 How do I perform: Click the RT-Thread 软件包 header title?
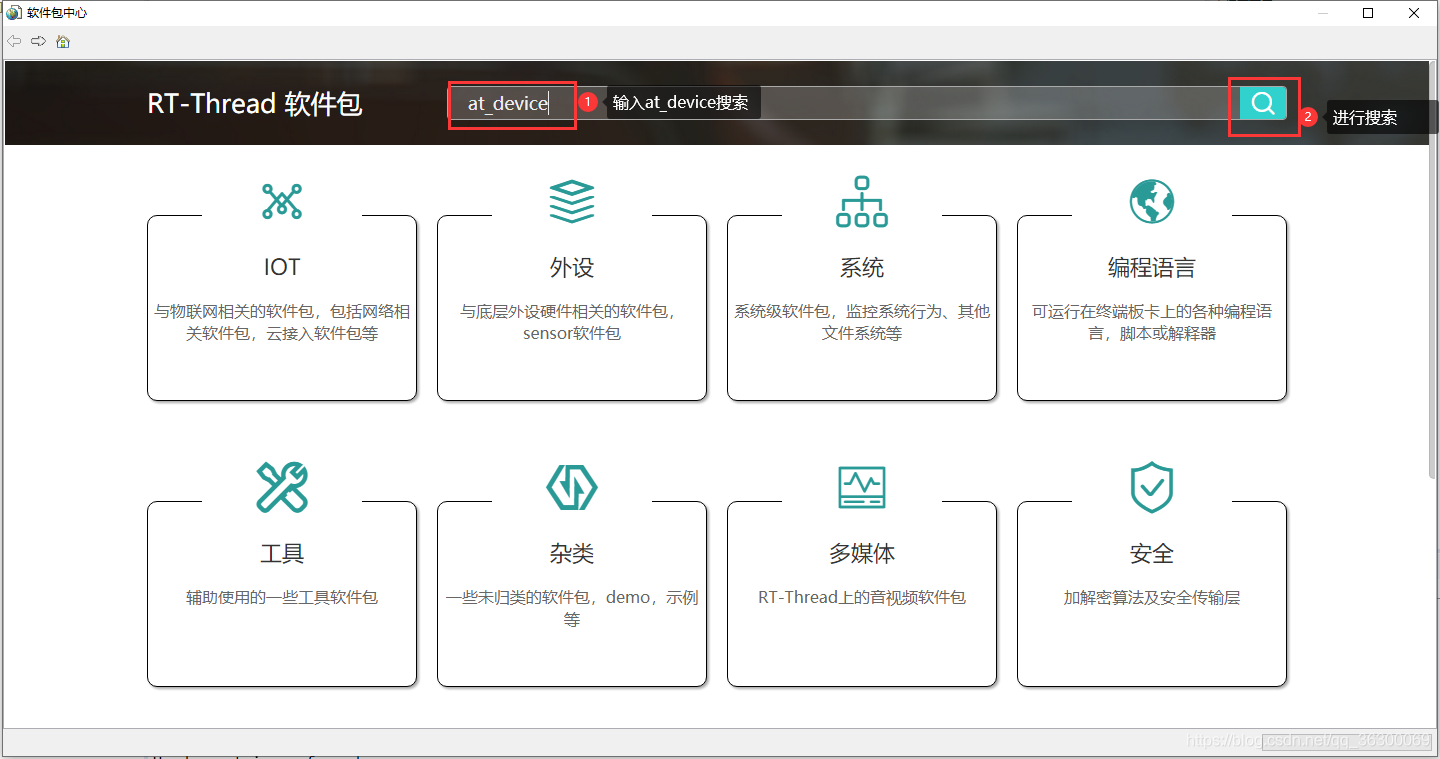(255, 104)
